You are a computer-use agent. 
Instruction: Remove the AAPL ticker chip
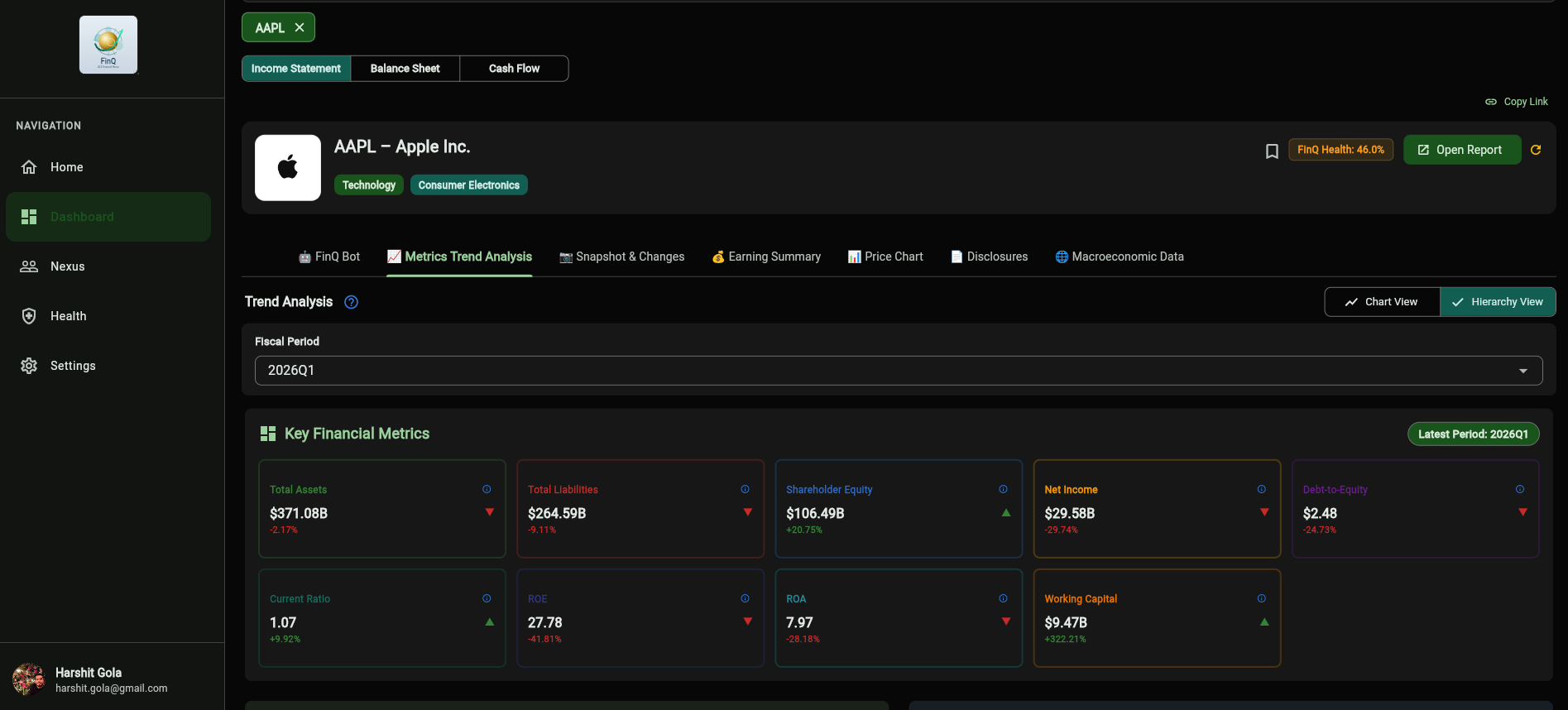[300, 27]
